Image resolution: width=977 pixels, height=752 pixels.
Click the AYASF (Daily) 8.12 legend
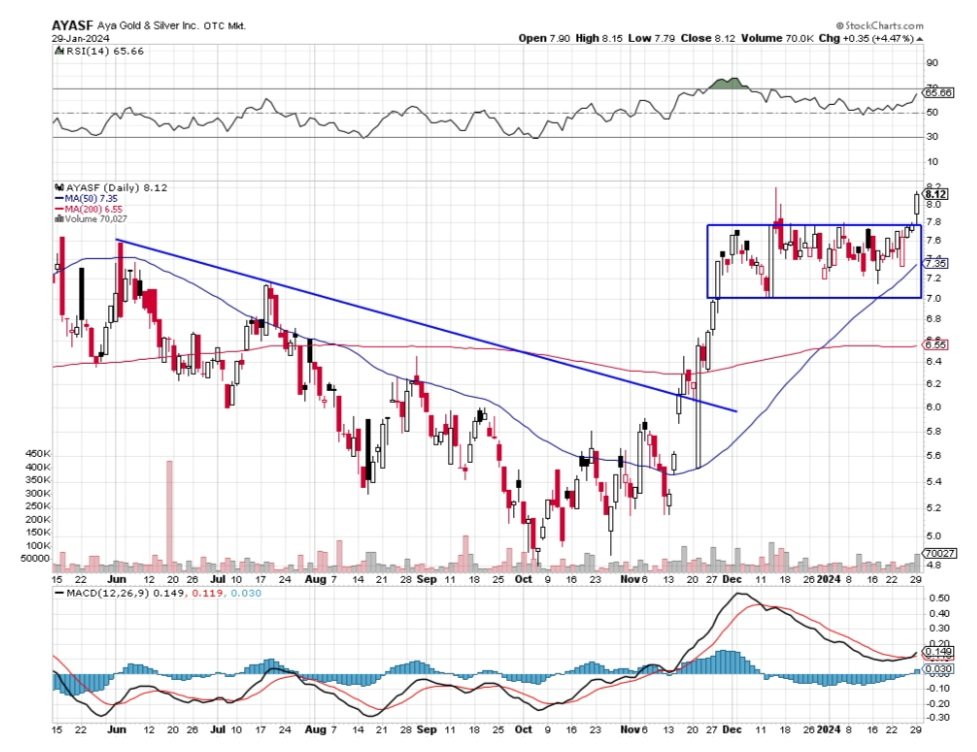117,188
